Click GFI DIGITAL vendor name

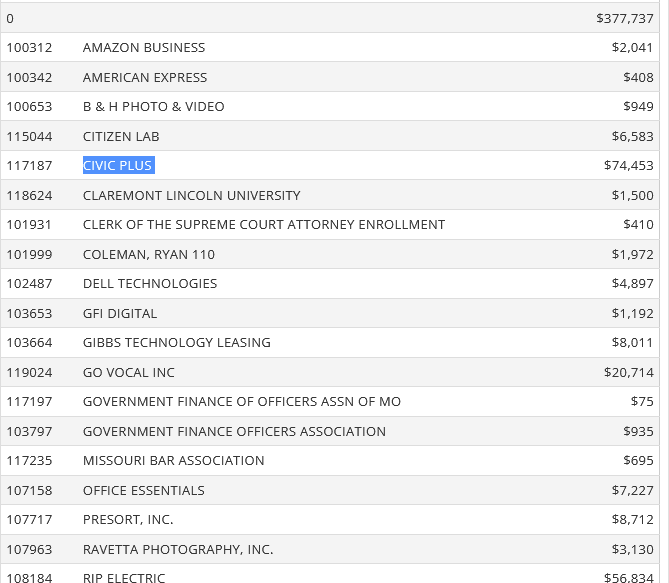click(120, 313)
